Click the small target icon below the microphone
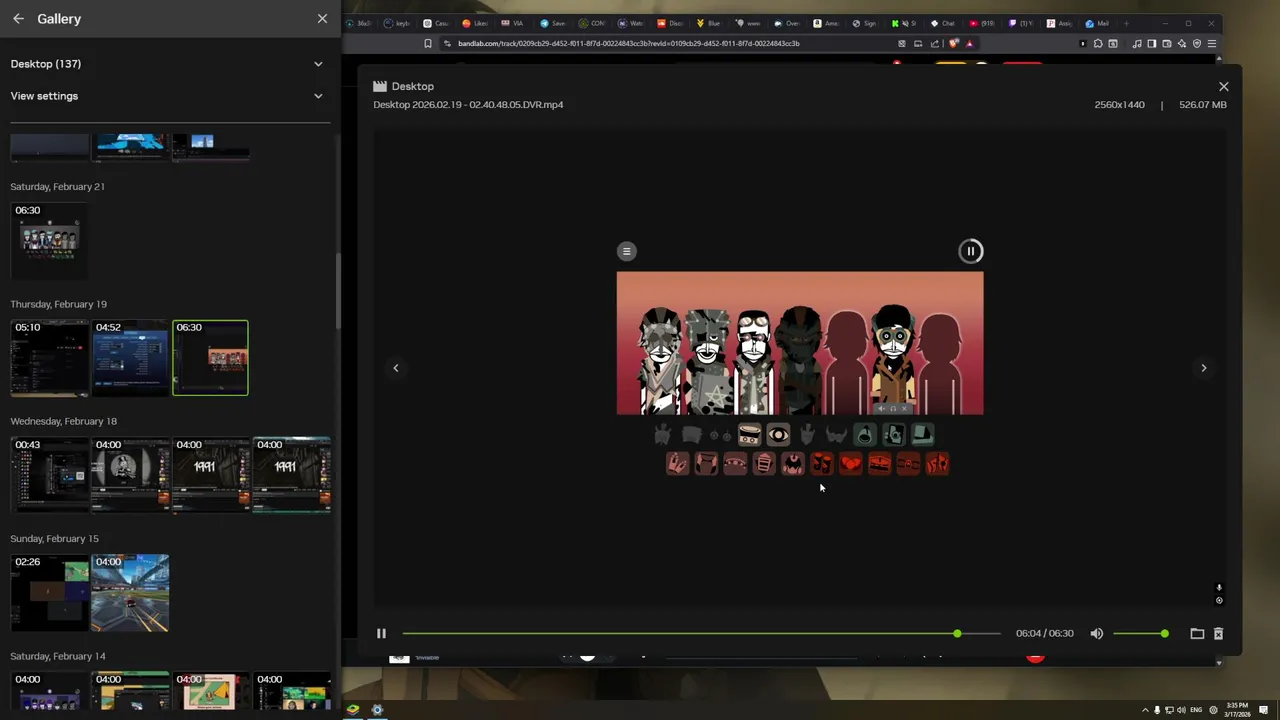Viewport: 1280px width, 720px height. coord(1218,601)
